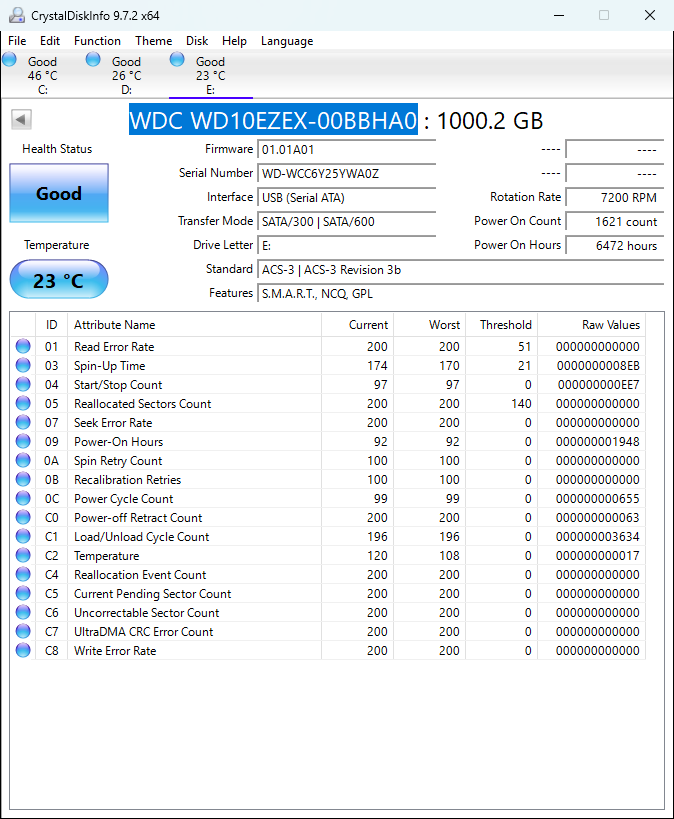Switch to the C: drive tab at 46 °C
Viewport: 674px width, 819px height.
(x=43, y=75)
